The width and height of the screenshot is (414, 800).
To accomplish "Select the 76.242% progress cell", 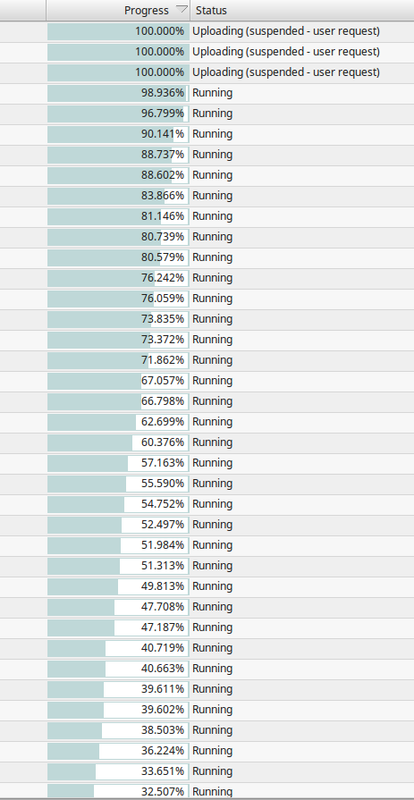I will point(118,278).
